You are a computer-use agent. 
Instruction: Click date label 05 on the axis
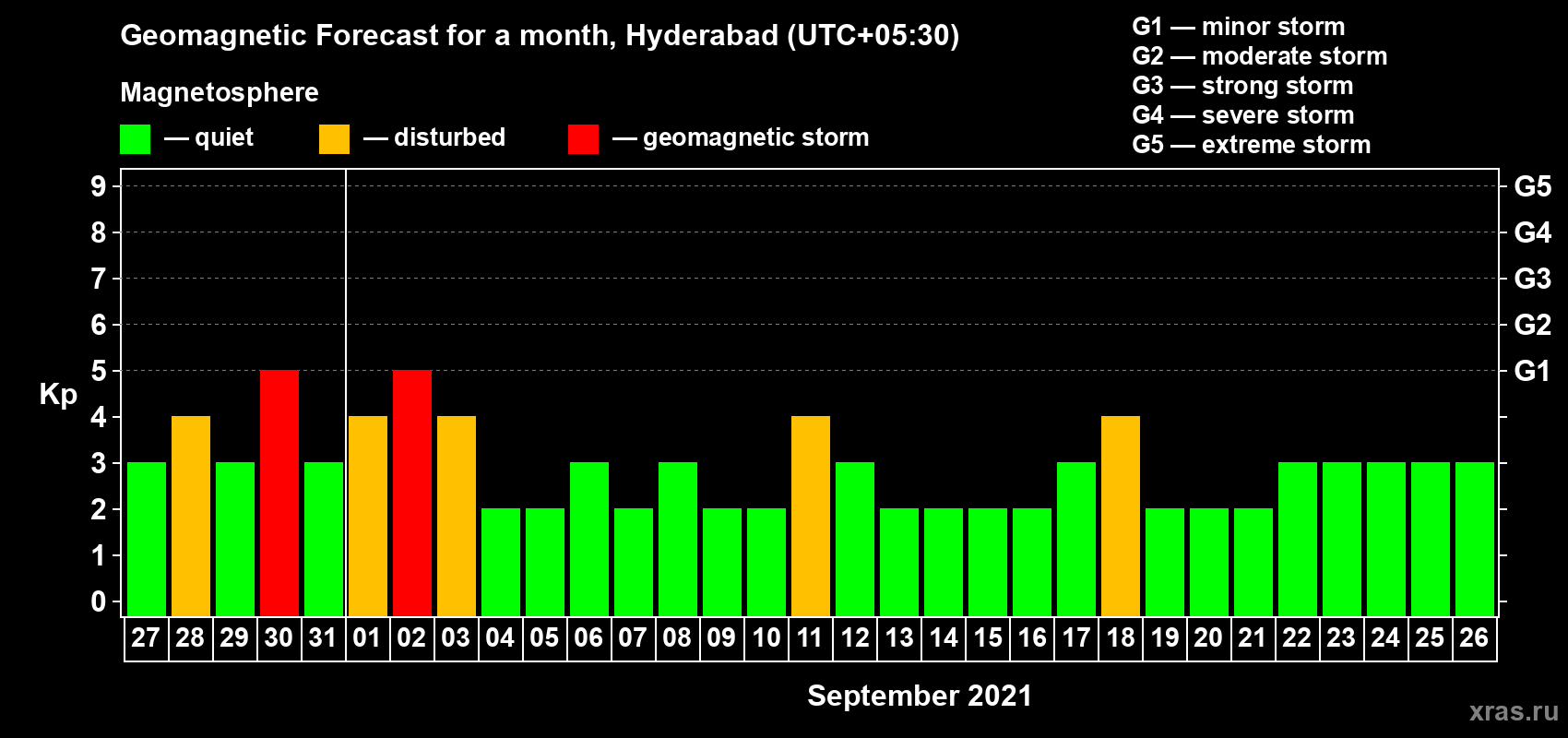click(544, 637)
